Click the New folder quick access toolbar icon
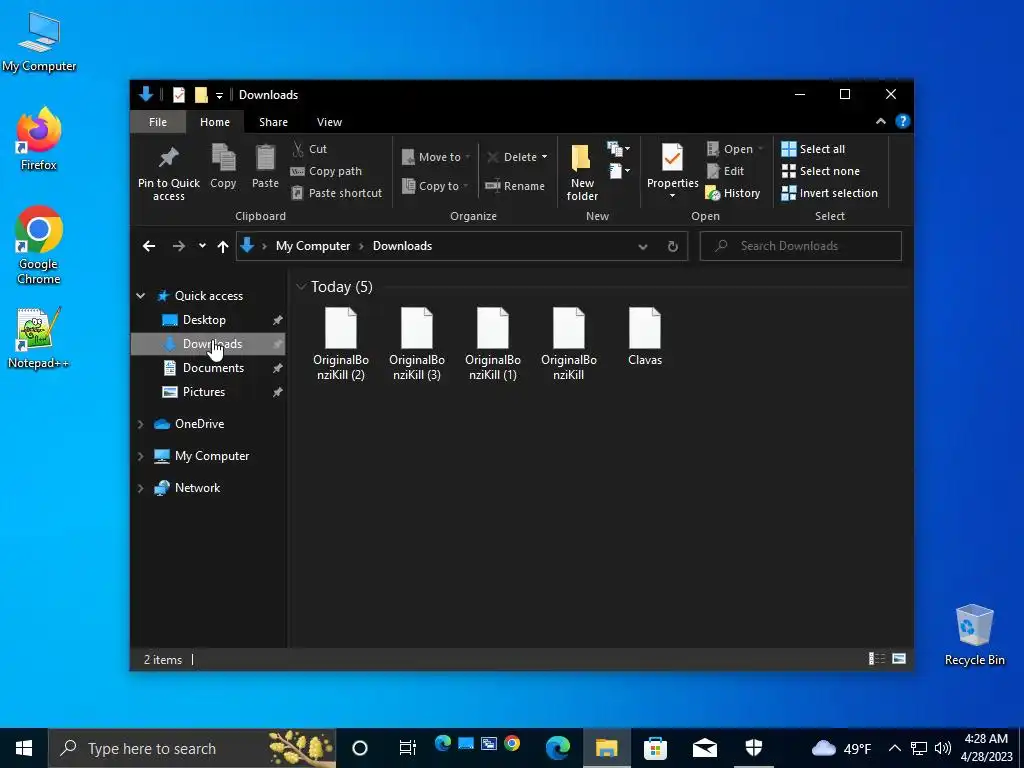This screenshot has width=1024, height=768. click(201, 95)
